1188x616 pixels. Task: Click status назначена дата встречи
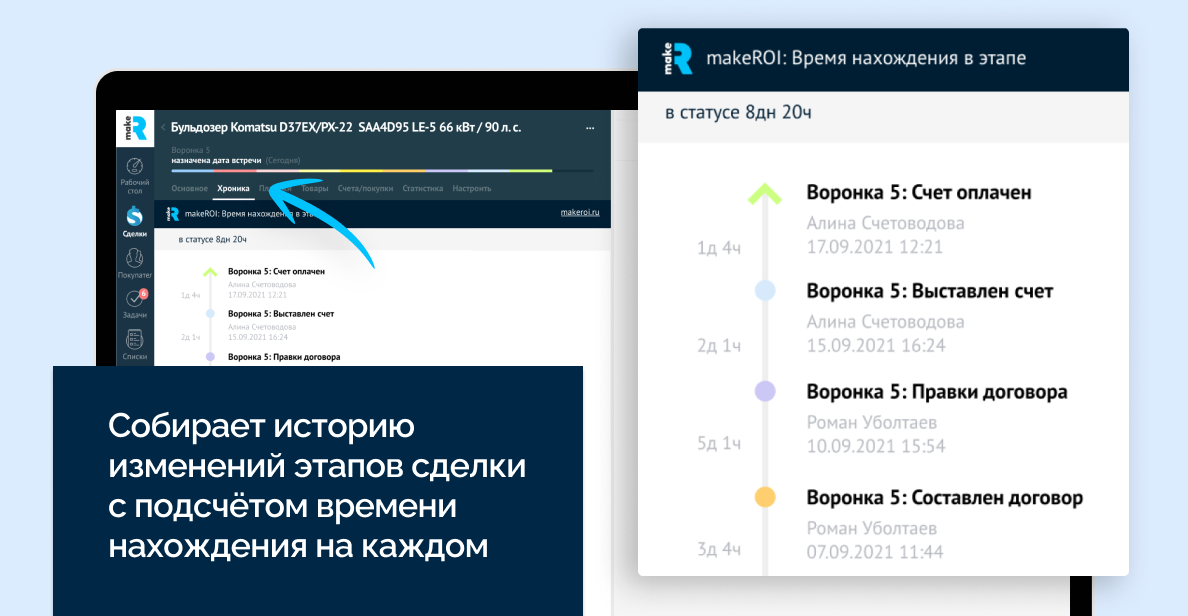click(x=216, y=161)
